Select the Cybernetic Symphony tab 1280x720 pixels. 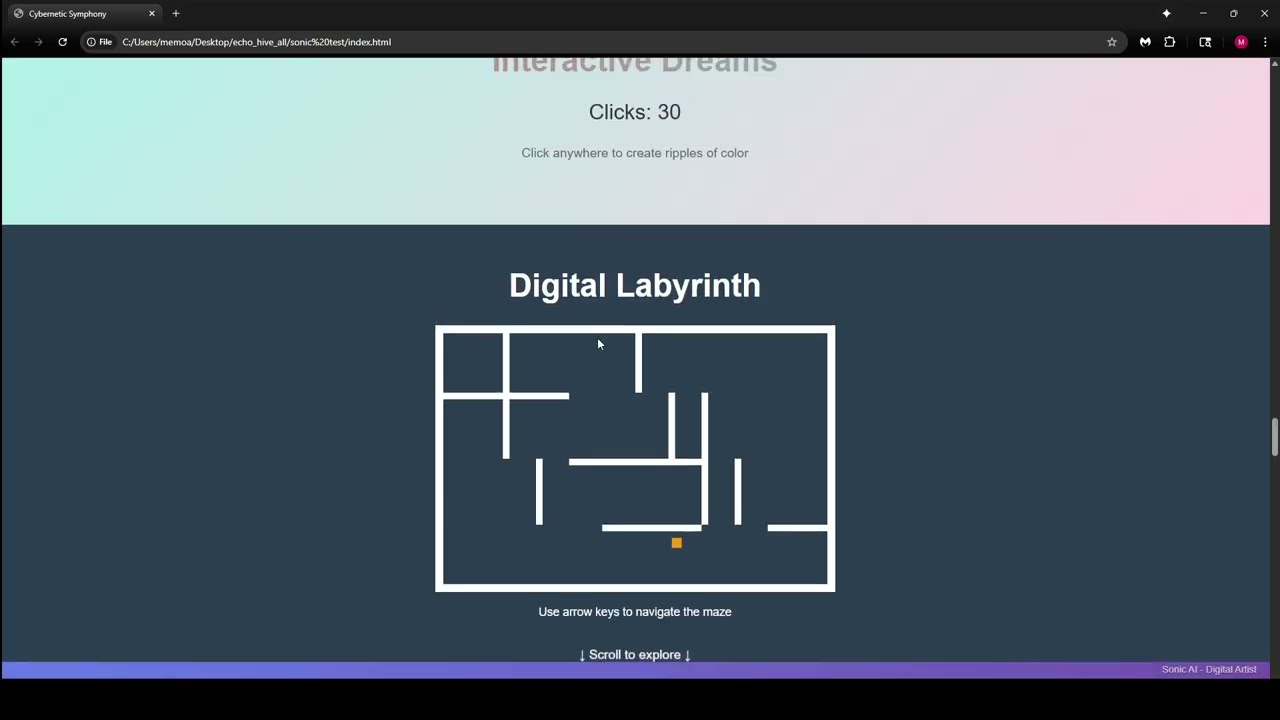(75, 14)
